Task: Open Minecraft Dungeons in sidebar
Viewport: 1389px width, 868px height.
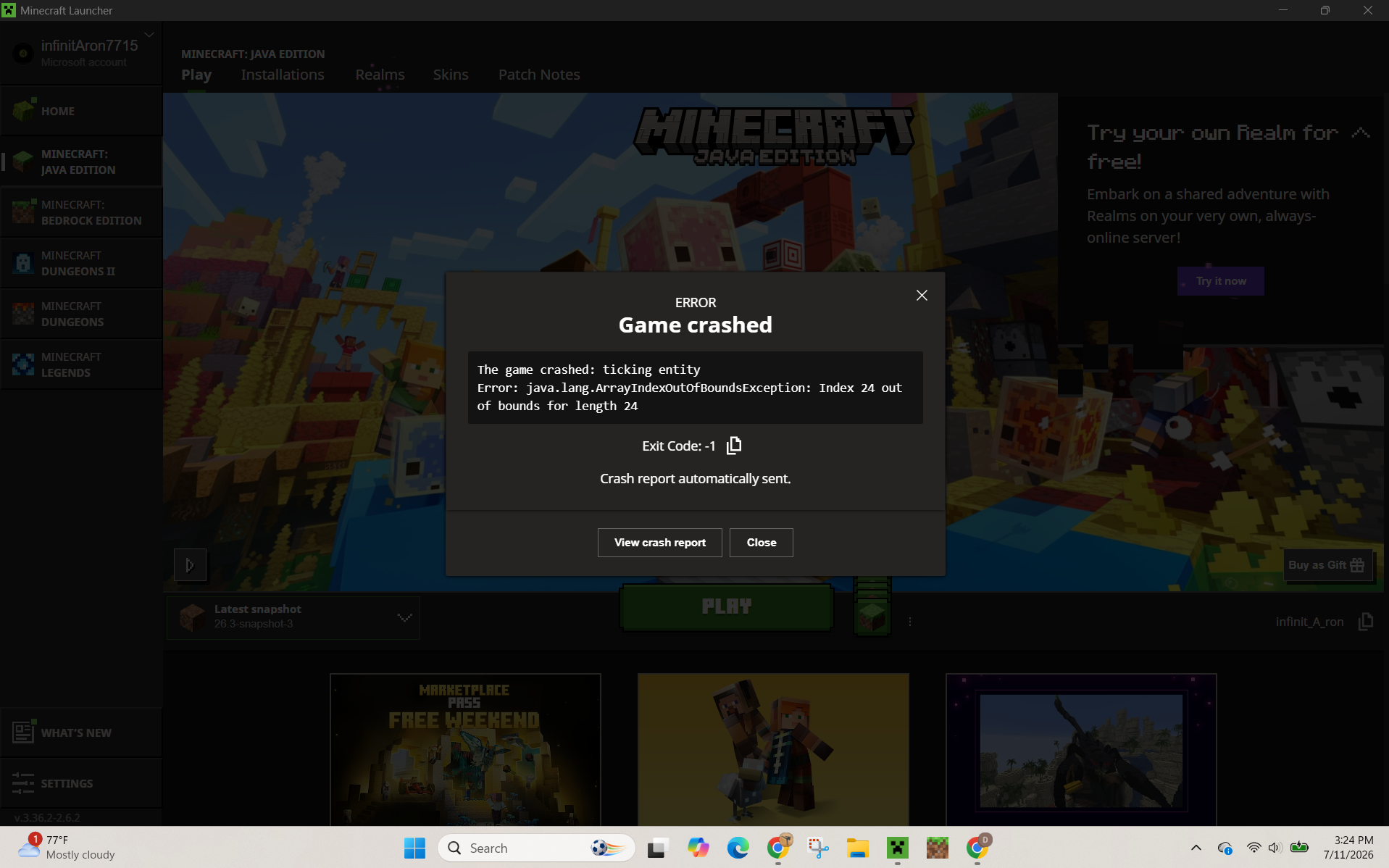Action: click(81, 314)
